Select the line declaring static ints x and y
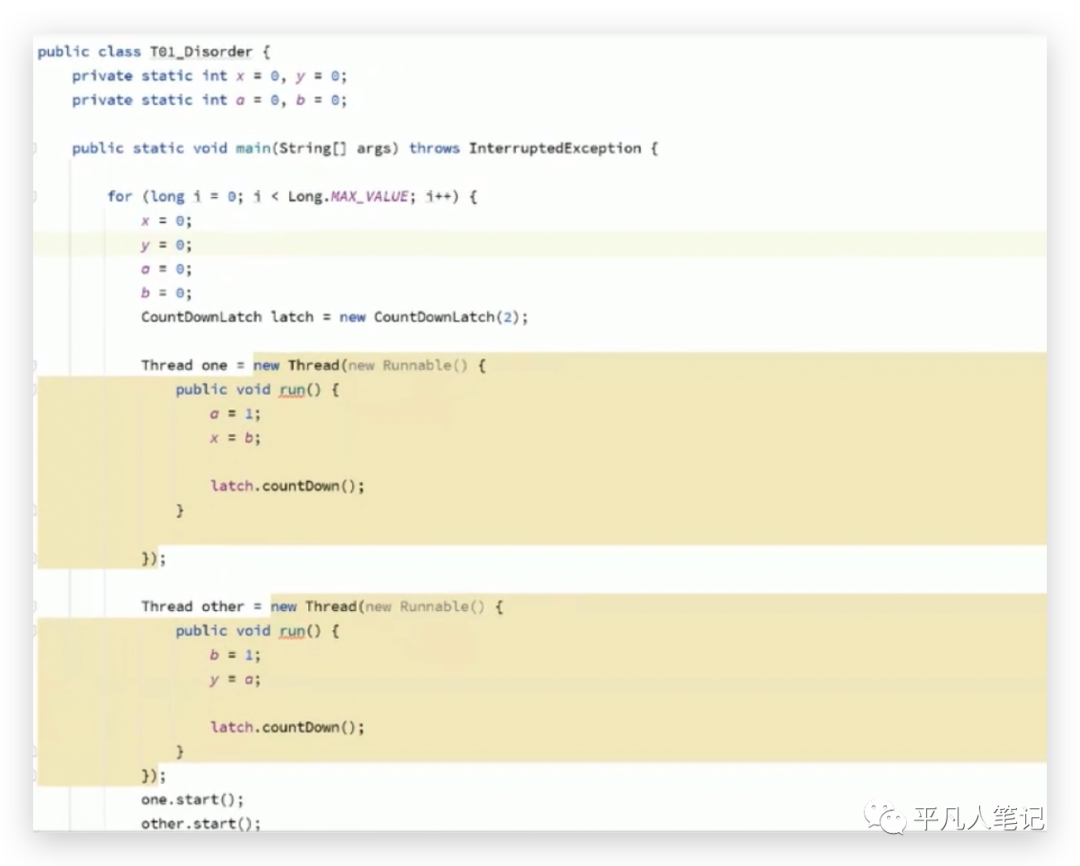The height and width of the screenshot is (866, 1080). click(209, 76)
